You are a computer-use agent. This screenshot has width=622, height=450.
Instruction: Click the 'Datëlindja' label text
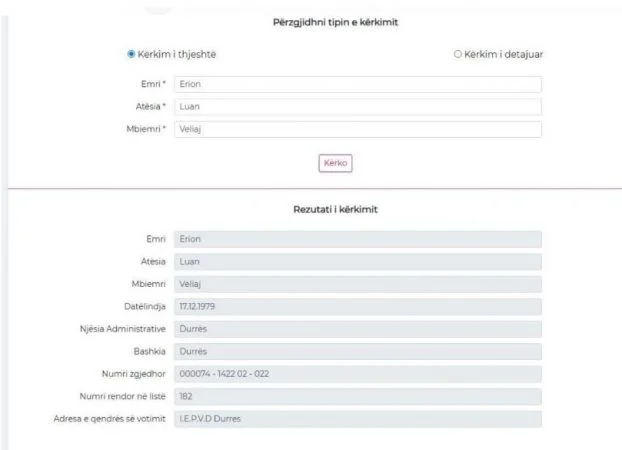click(142, 307)
